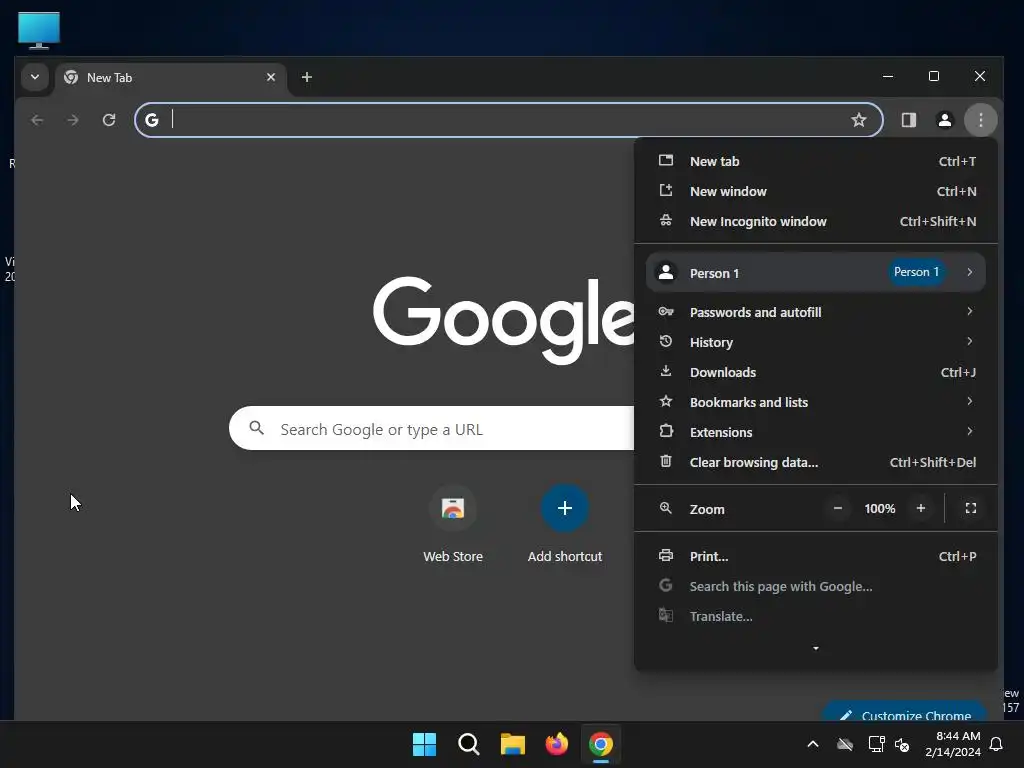The width and height of the screenshot is (1024, 768).
Task: Open the Windows Start menu
Action: click(424, 744)
